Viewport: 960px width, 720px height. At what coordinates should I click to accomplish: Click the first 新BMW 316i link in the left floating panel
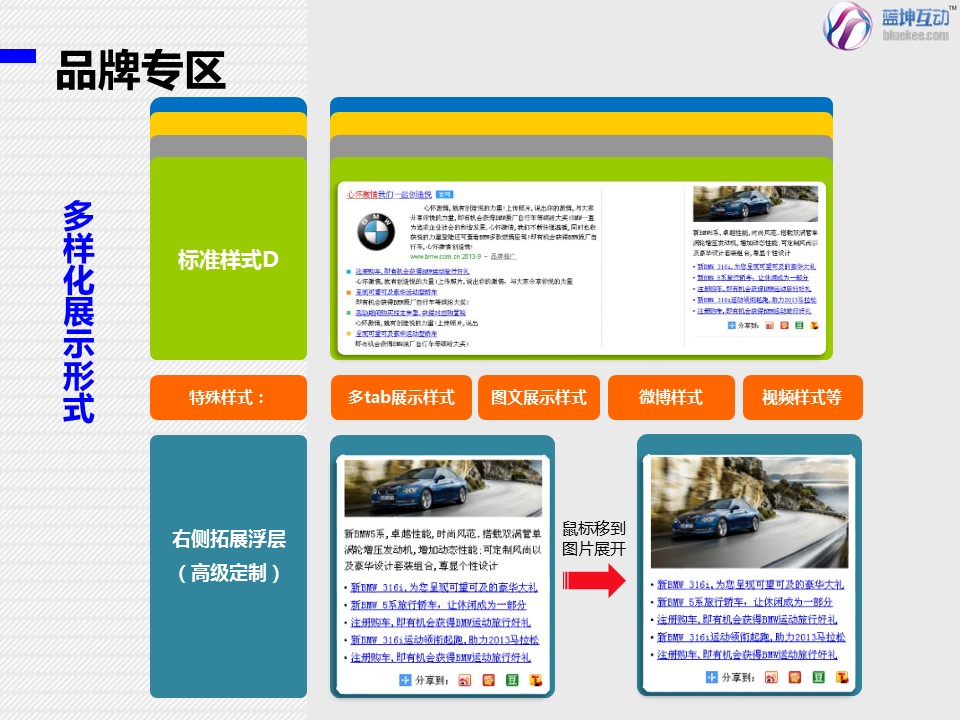[x=443, y=587]
